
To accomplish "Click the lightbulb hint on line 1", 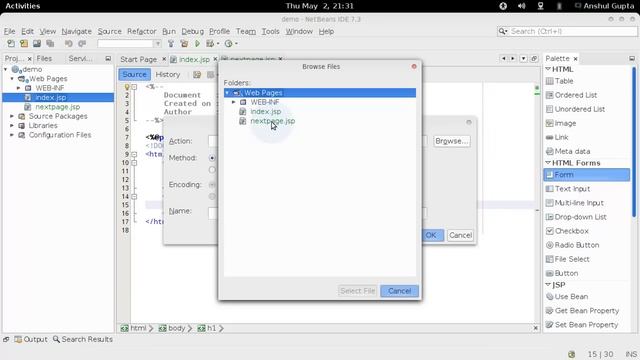I will click(127, 87).
